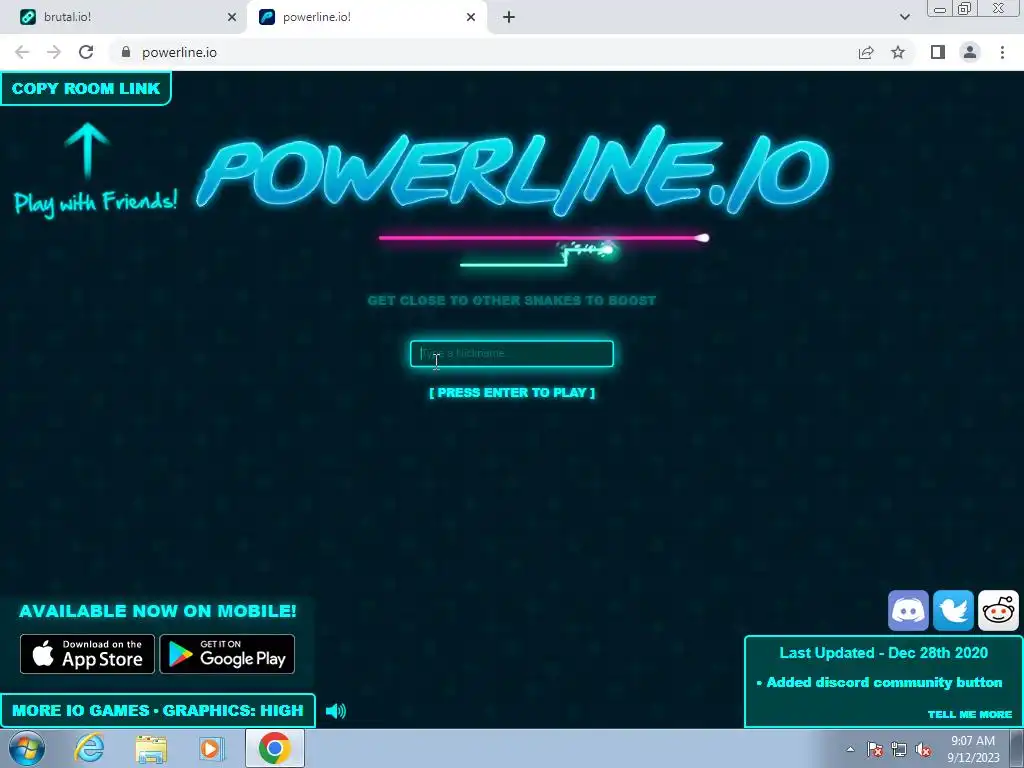
Task: Click 'GET CLOSE TO OTHER SNAKES TO BOOST' text
Action: coord(511,300)
